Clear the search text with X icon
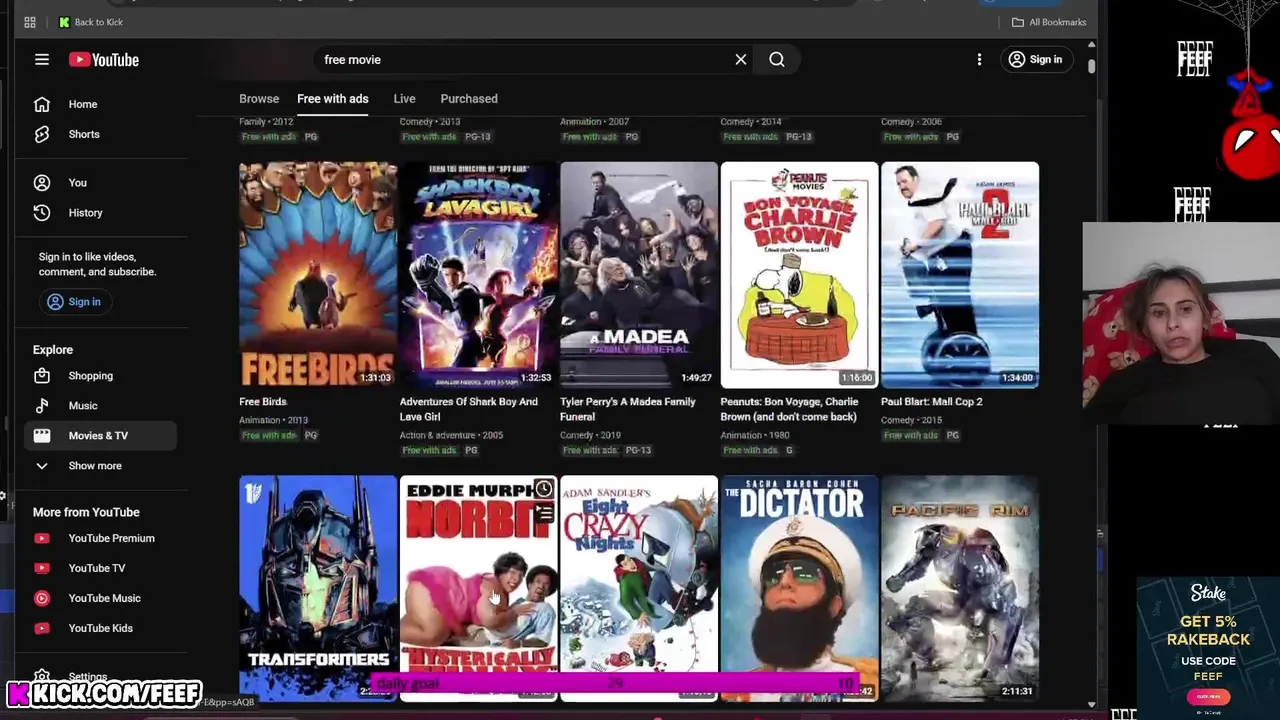Image resolution: width=1280 pixels, height=720 pixels. pyautogui.click(x=741, y=60)
